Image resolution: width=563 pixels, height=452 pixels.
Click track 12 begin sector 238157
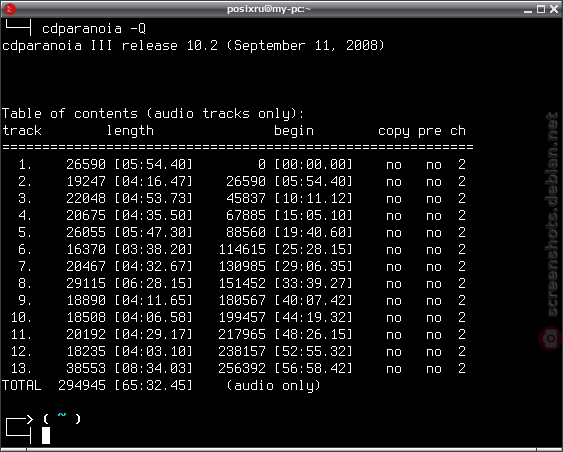[x=242, y=351]
